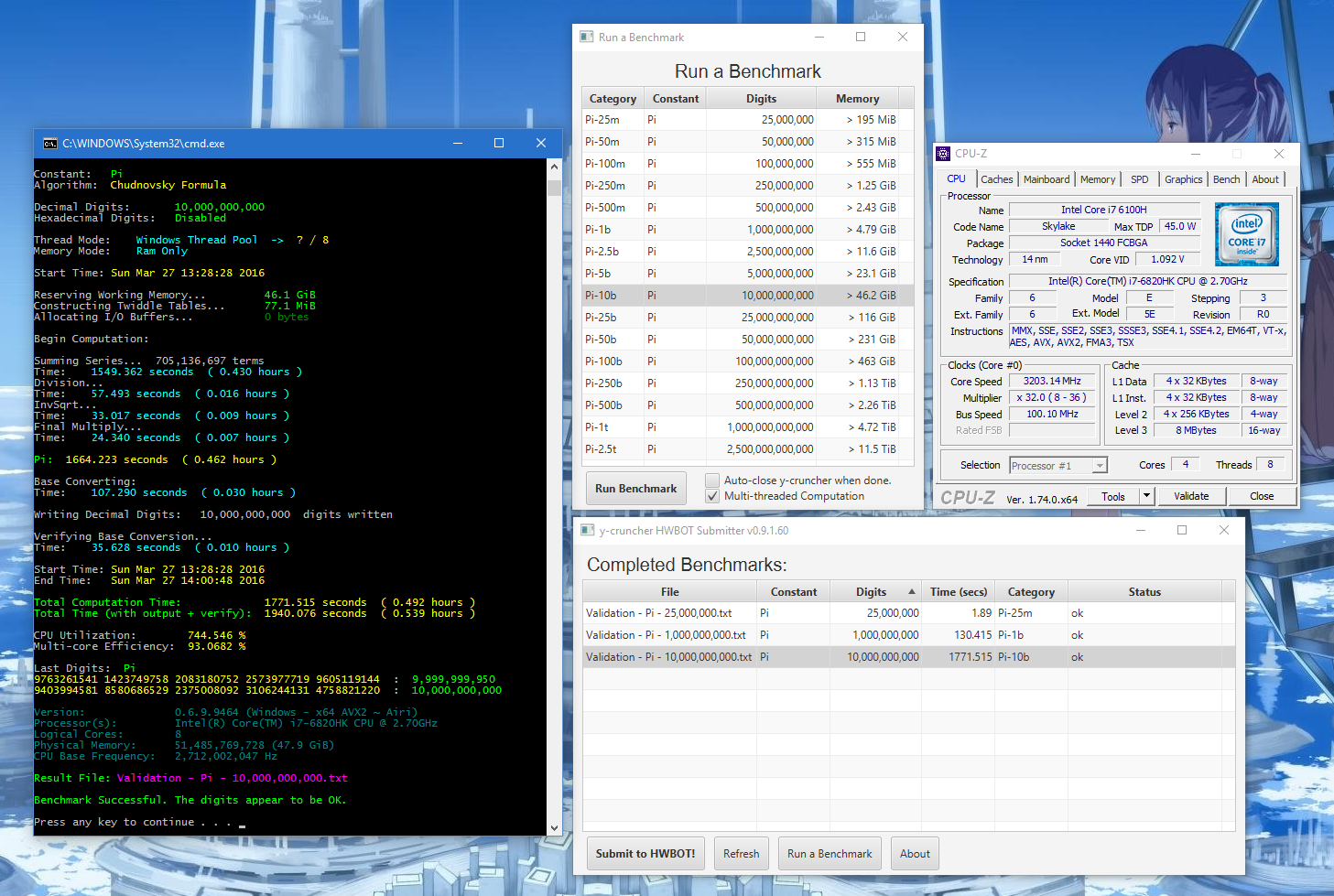Toggle Multi-threaded Computation checkbox
The image size is (1334, 896).
pyautogui.click(x=712, y=496)
